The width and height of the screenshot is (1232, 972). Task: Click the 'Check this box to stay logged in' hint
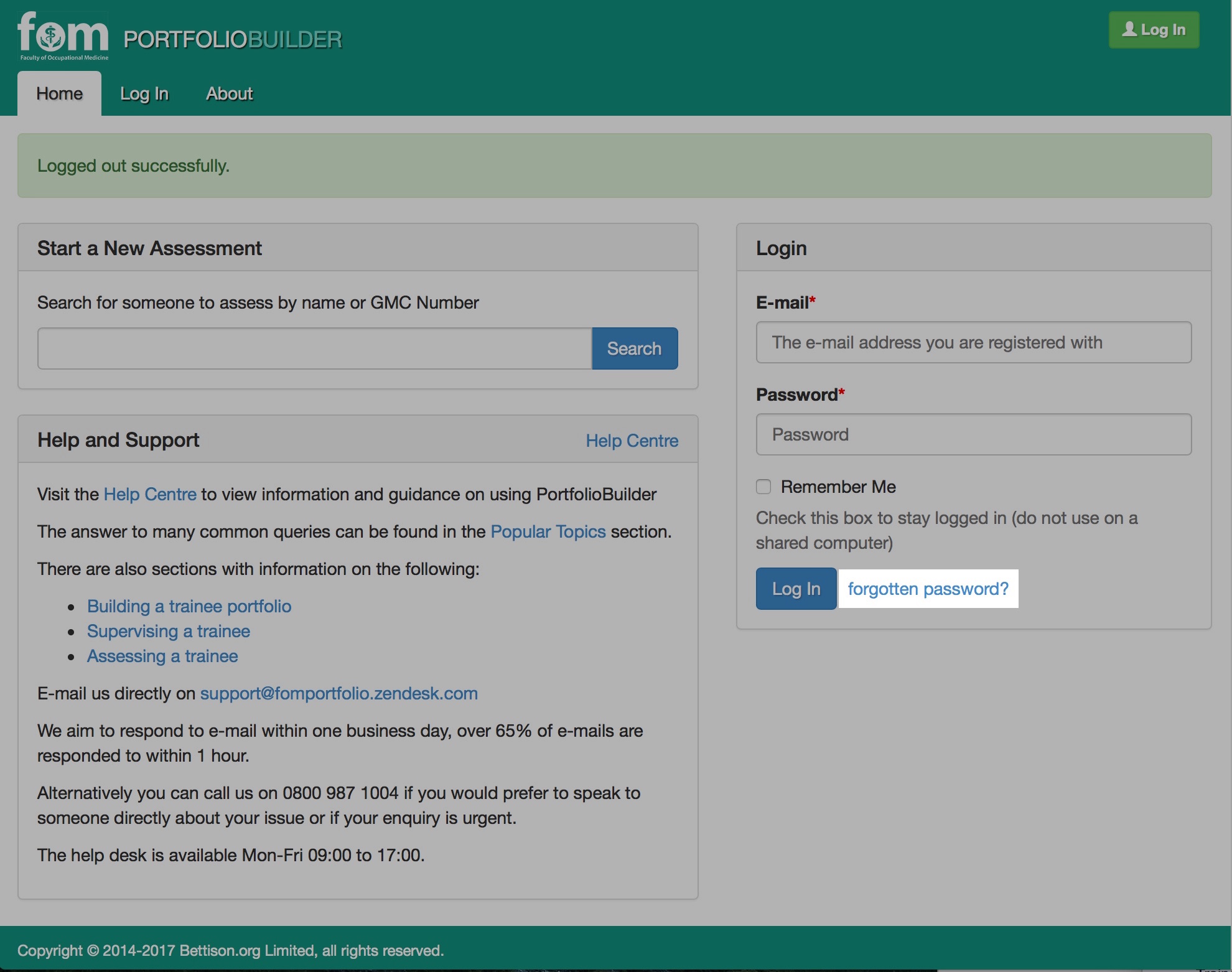click(x=947, y=530)
